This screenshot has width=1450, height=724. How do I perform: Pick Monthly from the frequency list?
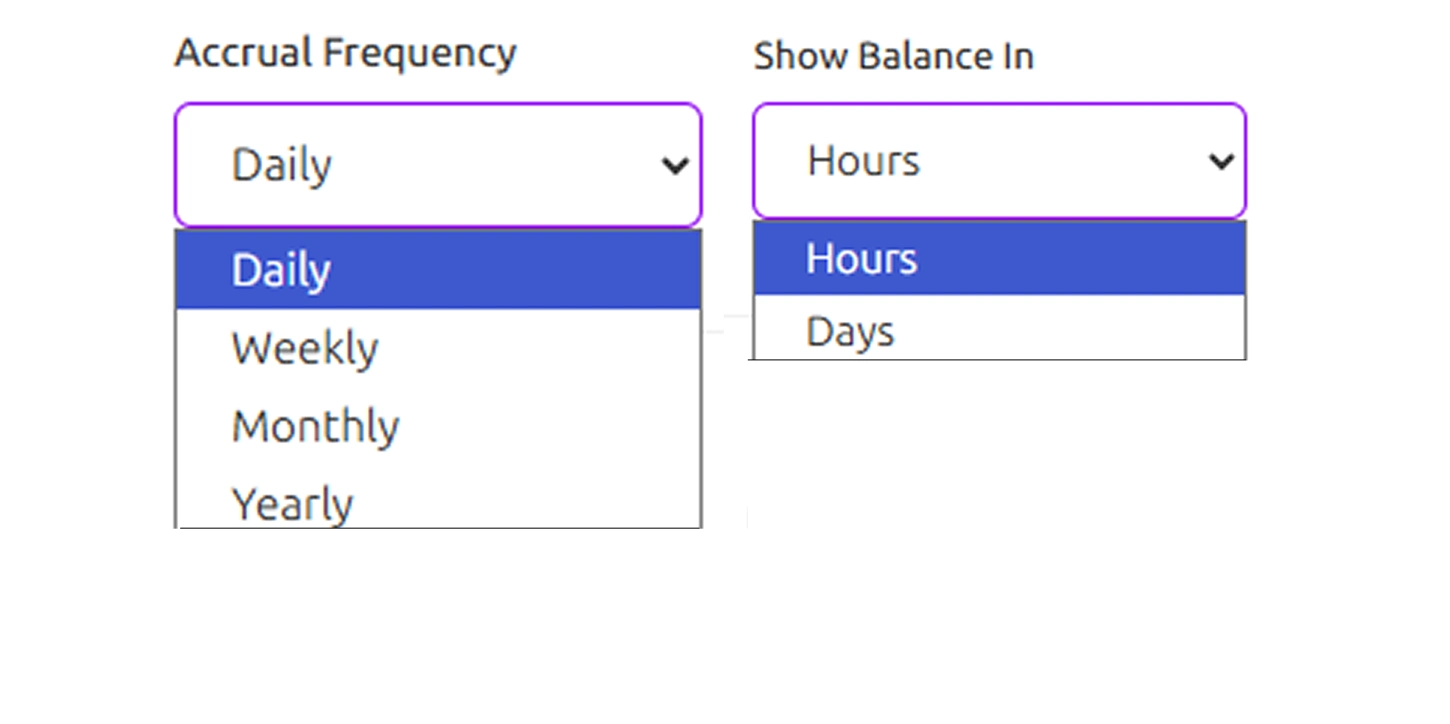pos(437,427)
